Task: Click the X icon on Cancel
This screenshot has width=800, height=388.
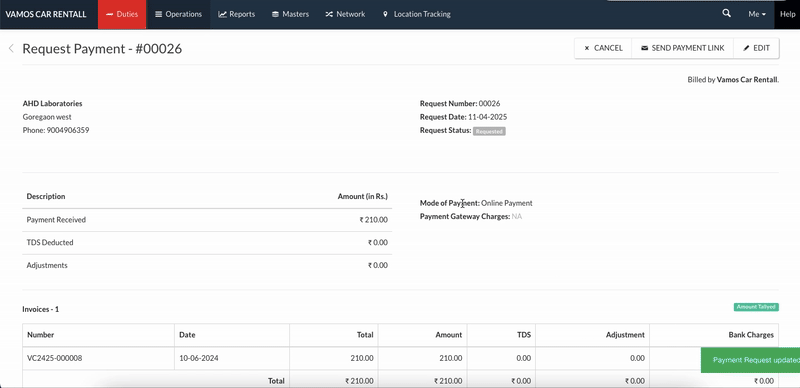Action: tap(587, 48)
